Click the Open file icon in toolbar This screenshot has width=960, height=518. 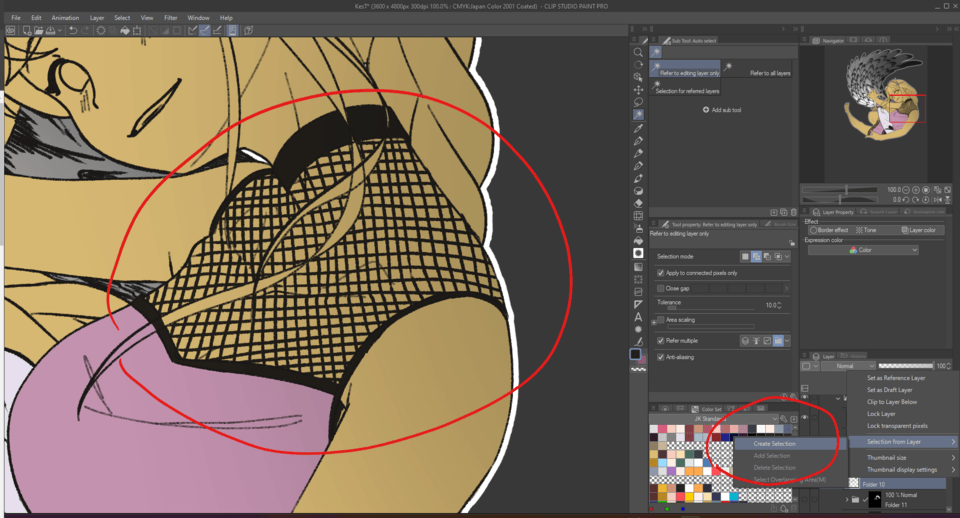(x=39, y=30)
